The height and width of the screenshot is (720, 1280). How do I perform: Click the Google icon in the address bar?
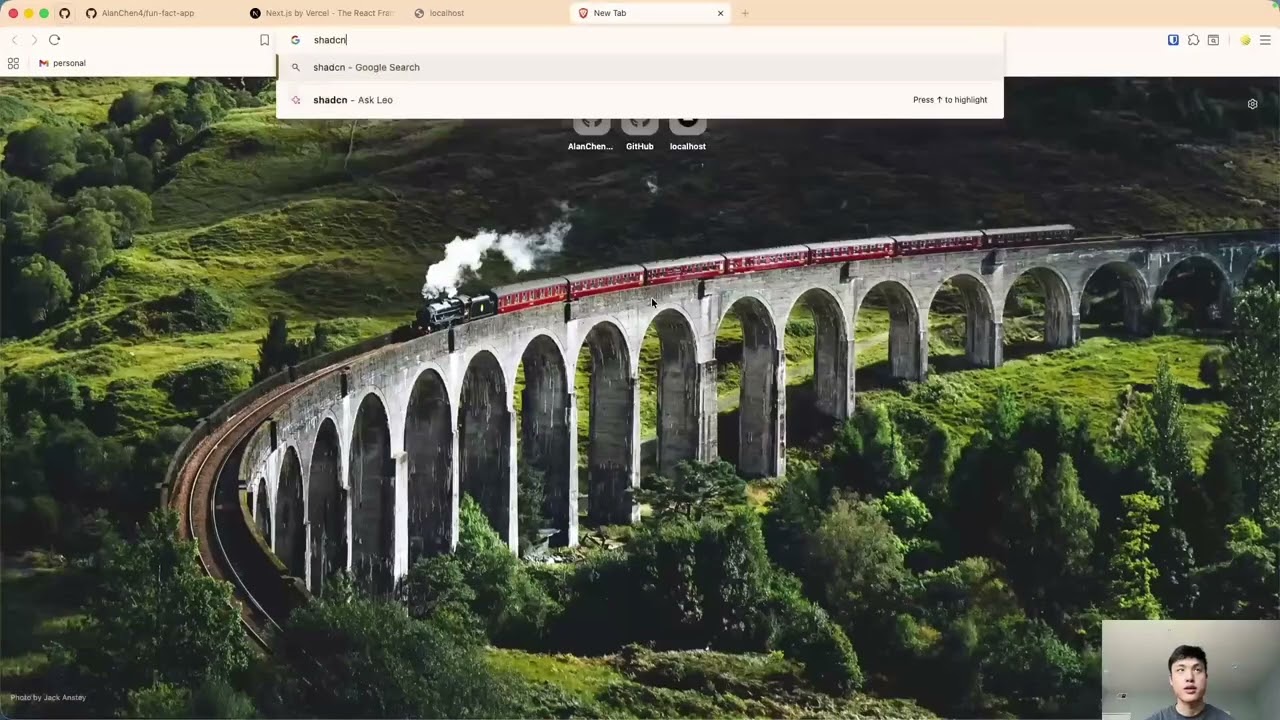[x=296, y=40]
